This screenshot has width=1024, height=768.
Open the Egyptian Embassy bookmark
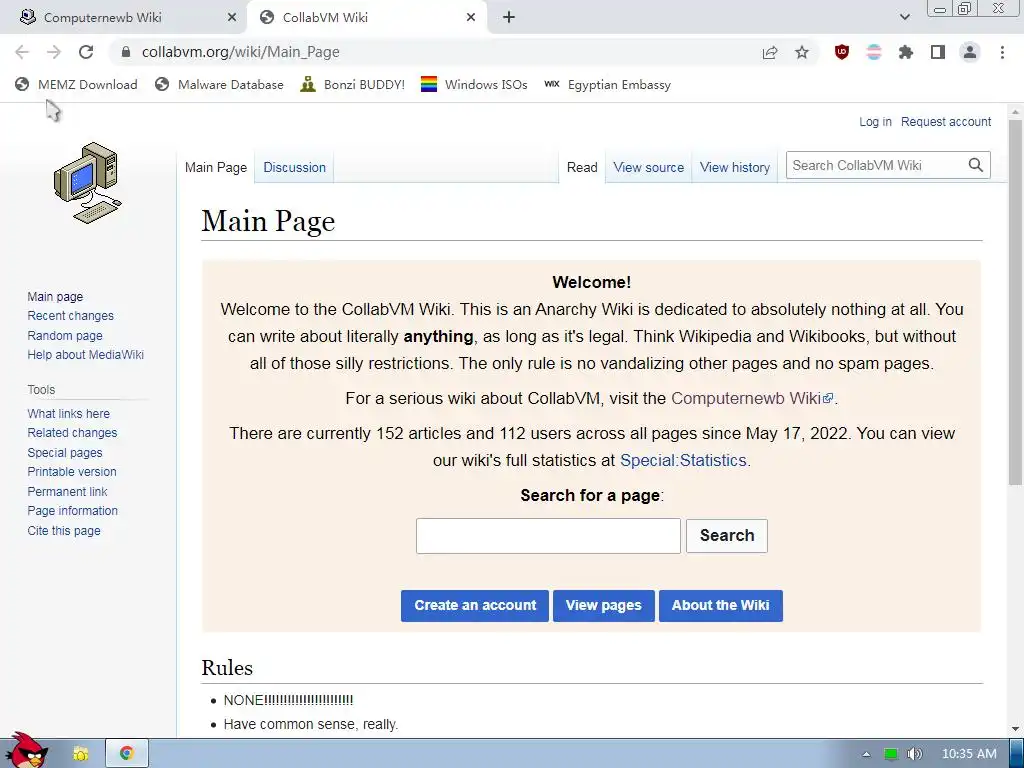click(607, 84)
